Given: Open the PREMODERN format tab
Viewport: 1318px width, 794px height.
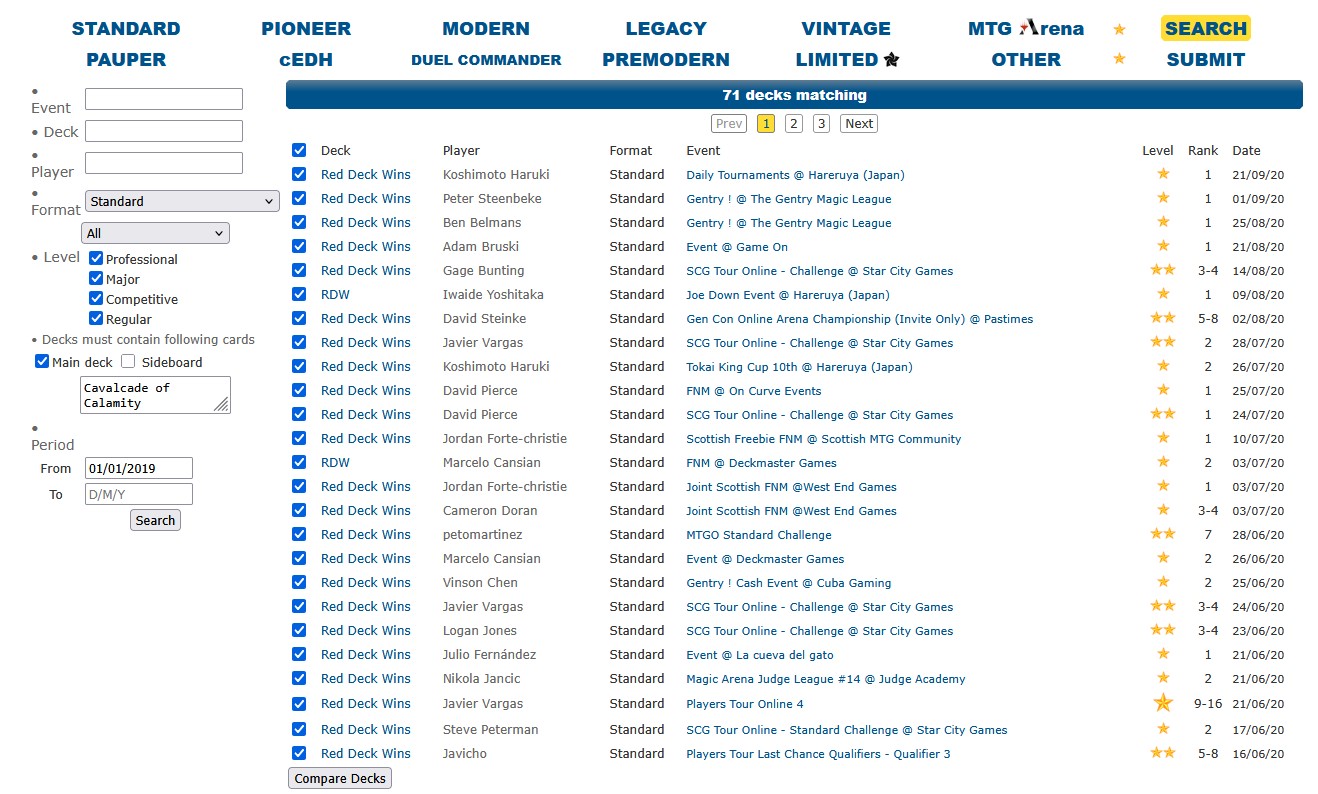Looking at the screenshot, I should click(666, 60).
